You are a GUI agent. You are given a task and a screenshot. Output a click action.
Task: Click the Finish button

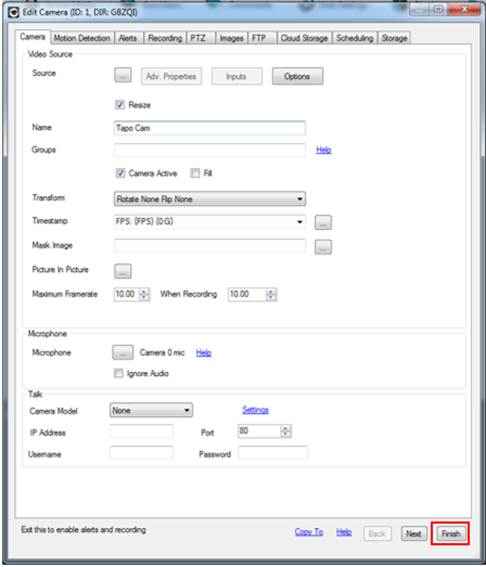coord(450,533)
